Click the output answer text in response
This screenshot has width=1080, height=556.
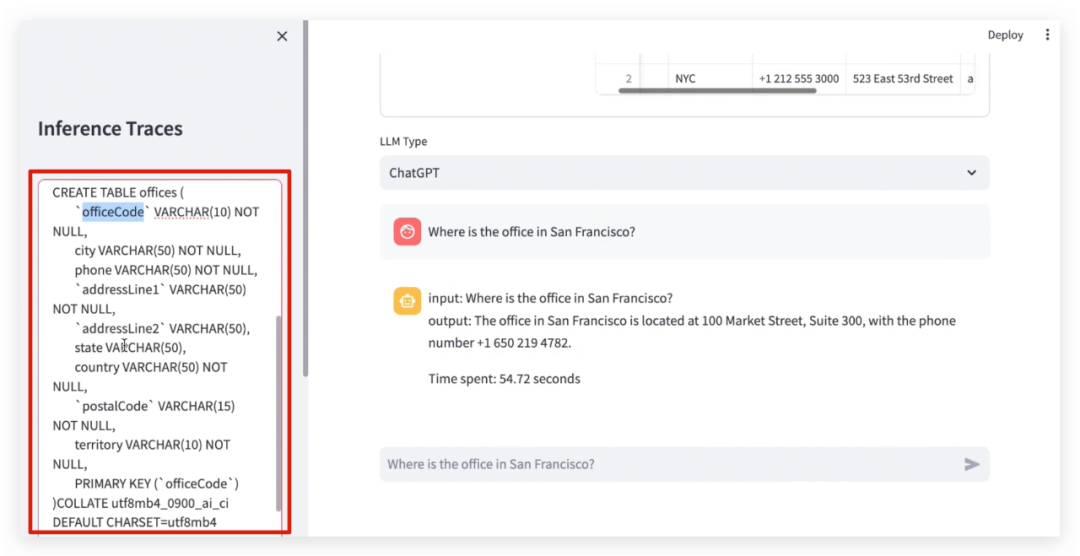tap(692, 331)
